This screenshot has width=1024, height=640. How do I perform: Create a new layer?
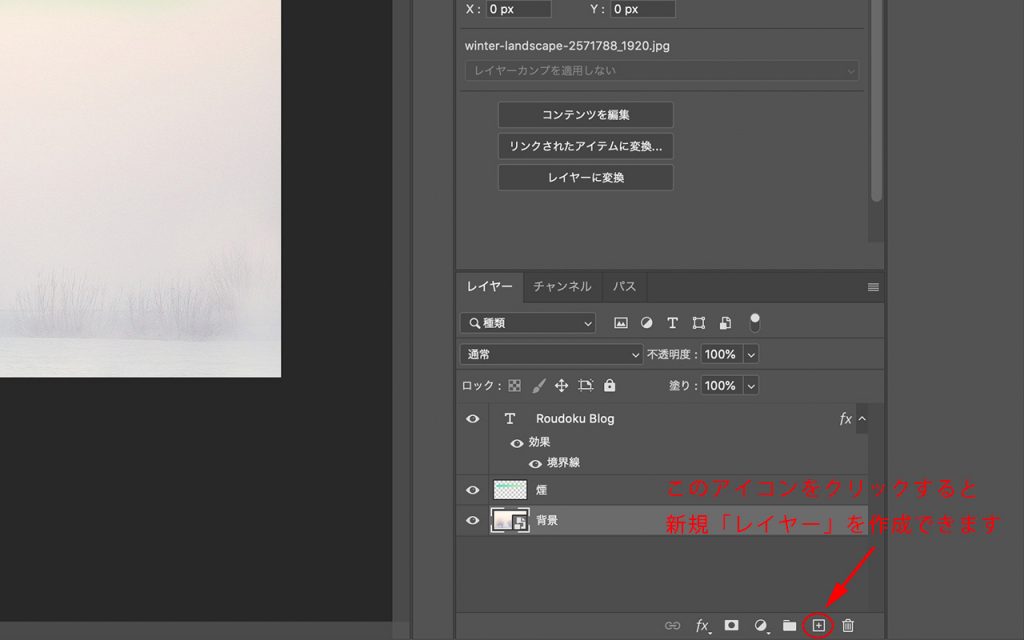point(818,626)
